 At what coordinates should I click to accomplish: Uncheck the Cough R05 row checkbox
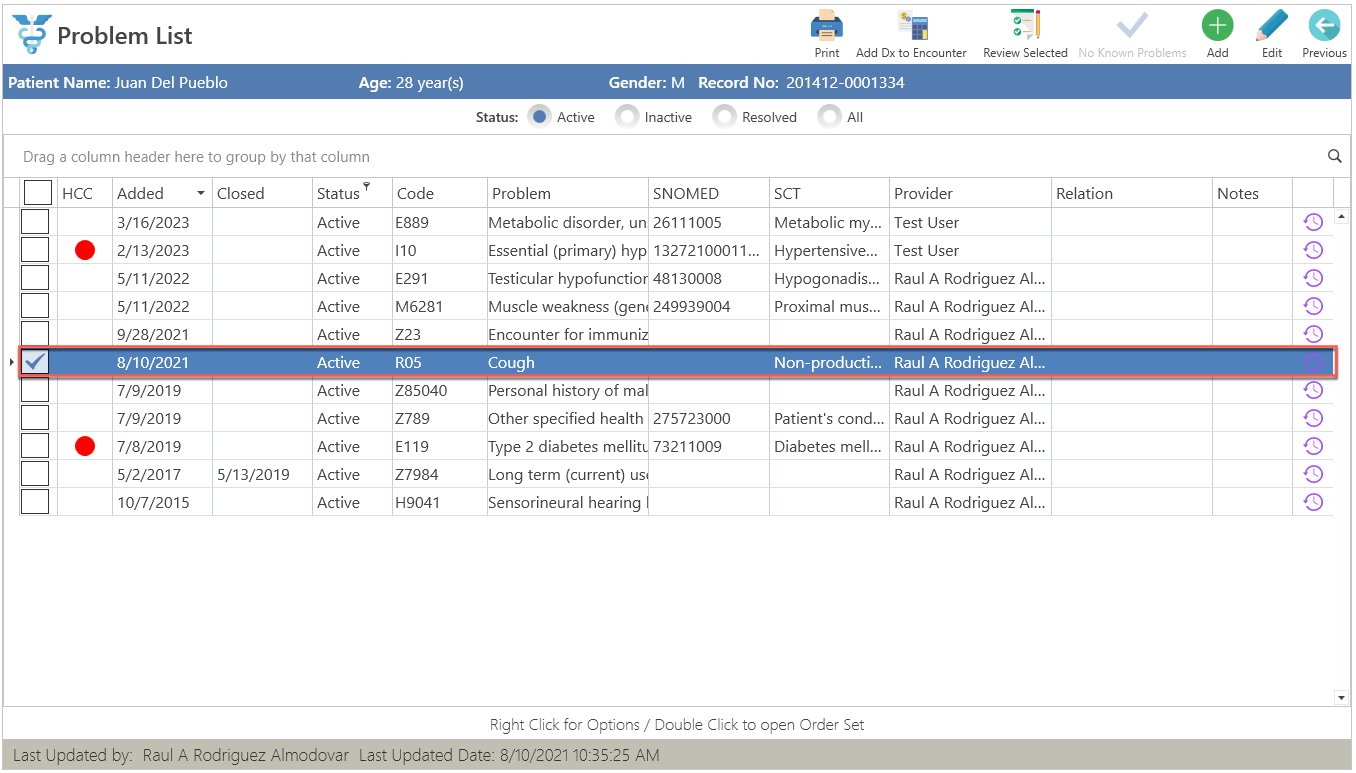[35, 362]
